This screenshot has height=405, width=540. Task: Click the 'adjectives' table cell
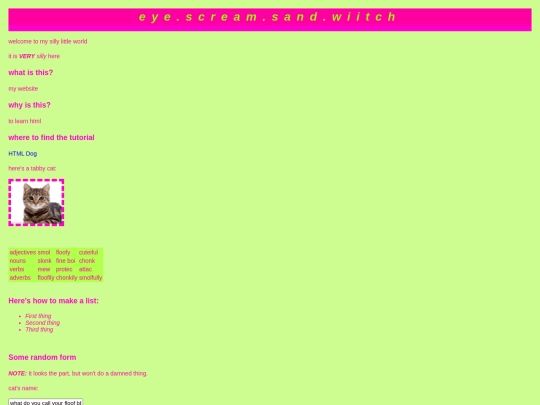point(23,252)
